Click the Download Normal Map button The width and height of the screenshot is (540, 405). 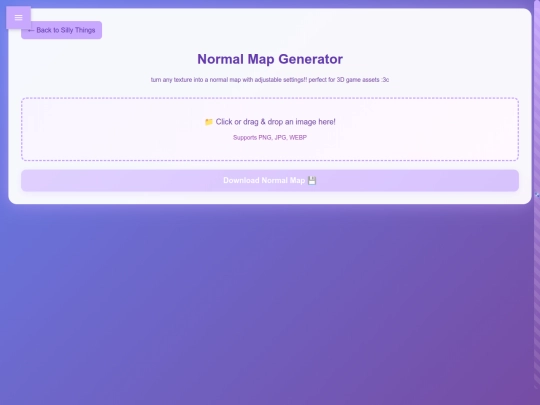point(270,180)
